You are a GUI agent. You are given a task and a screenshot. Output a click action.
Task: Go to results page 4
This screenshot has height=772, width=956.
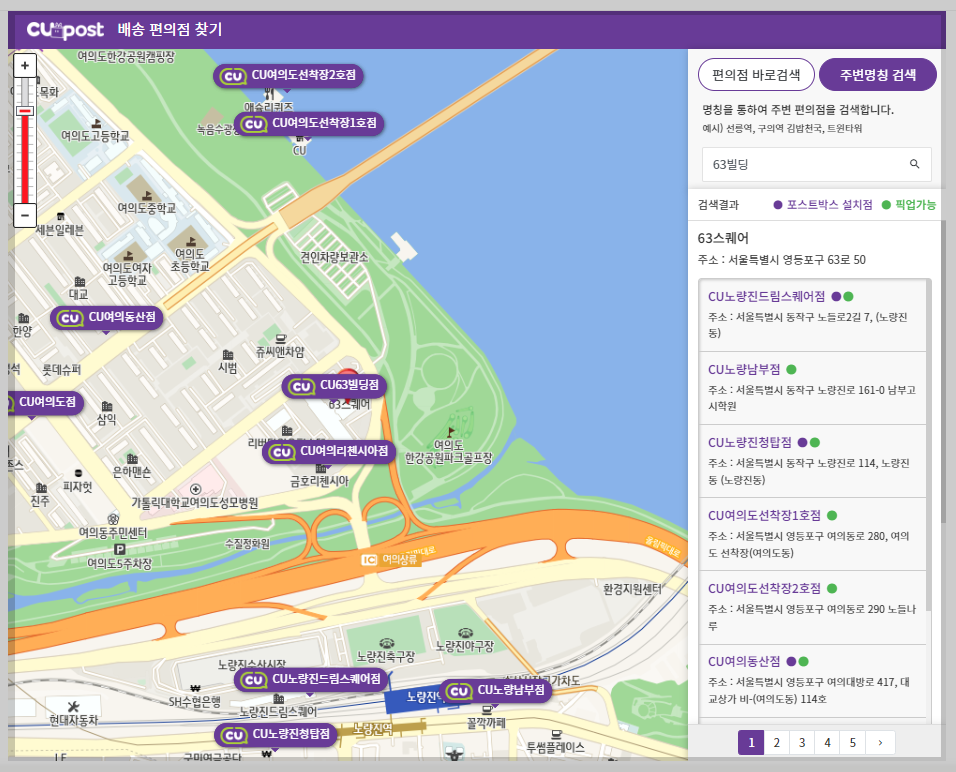(827, 743)
